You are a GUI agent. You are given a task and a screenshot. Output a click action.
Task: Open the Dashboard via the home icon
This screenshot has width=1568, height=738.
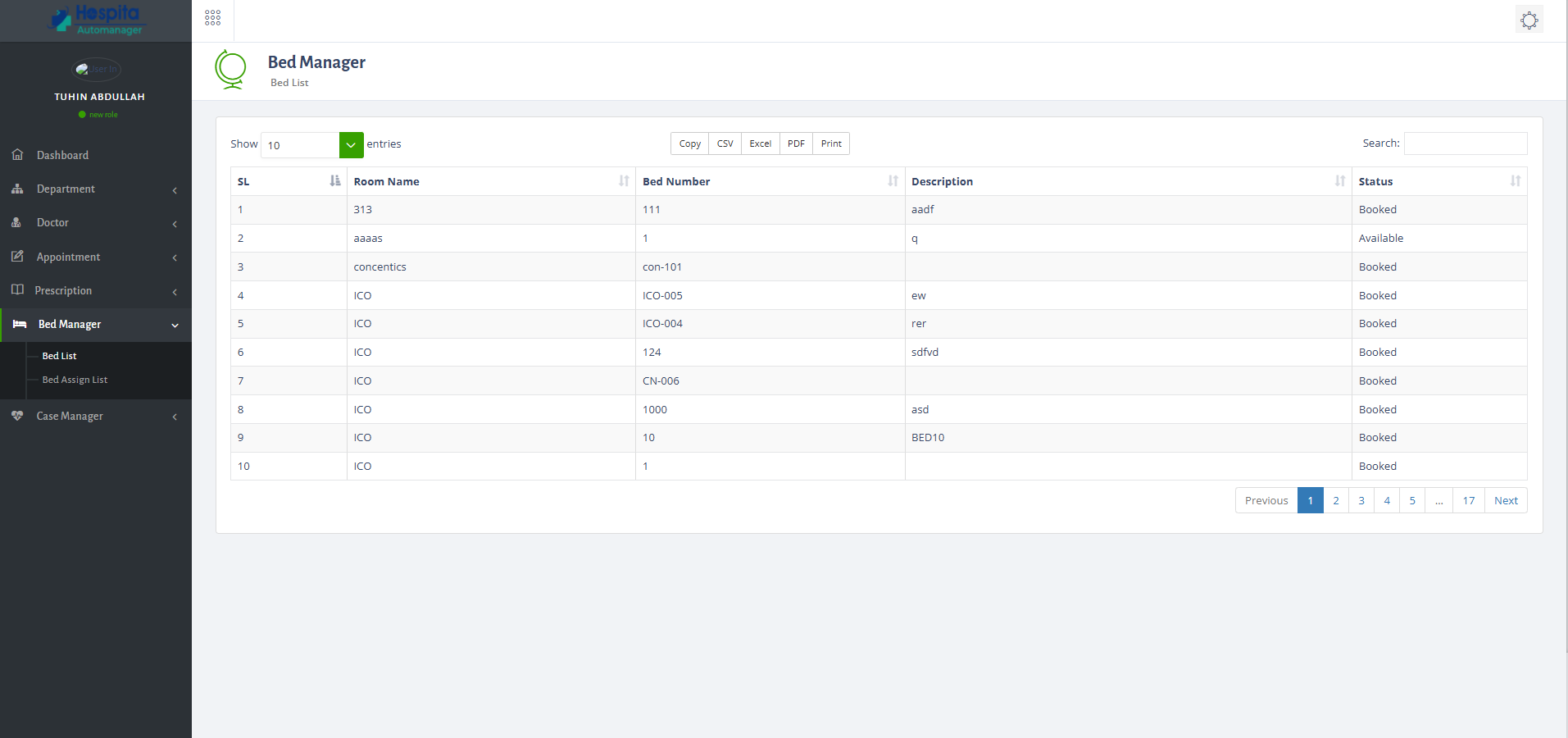coord(17,154)
